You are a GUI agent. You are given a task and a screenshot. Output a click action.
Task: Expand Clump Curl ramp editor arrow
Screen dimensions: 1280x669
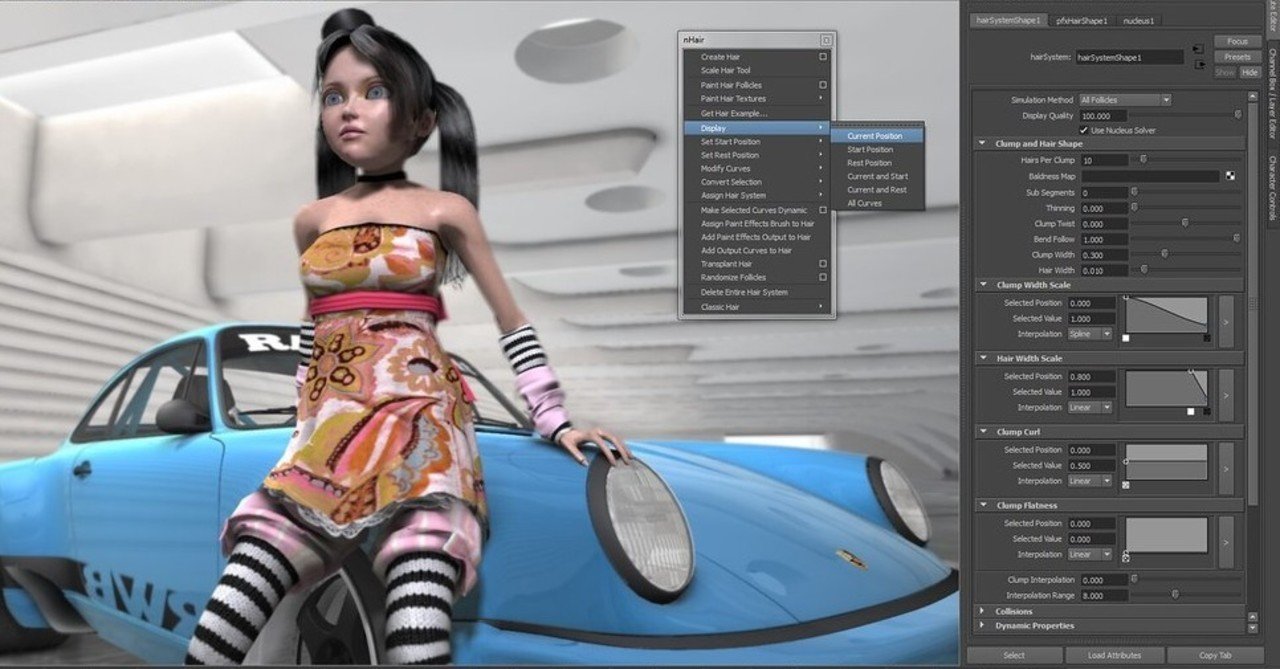1225,467
